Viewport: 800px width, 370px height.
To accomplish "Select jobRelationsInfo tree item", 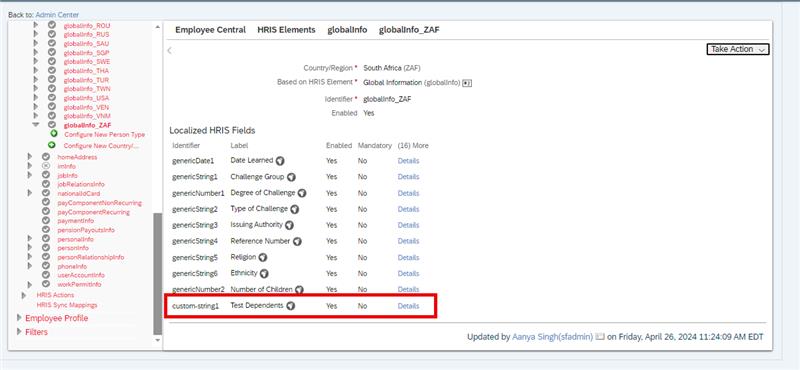I will coord(81,184).
